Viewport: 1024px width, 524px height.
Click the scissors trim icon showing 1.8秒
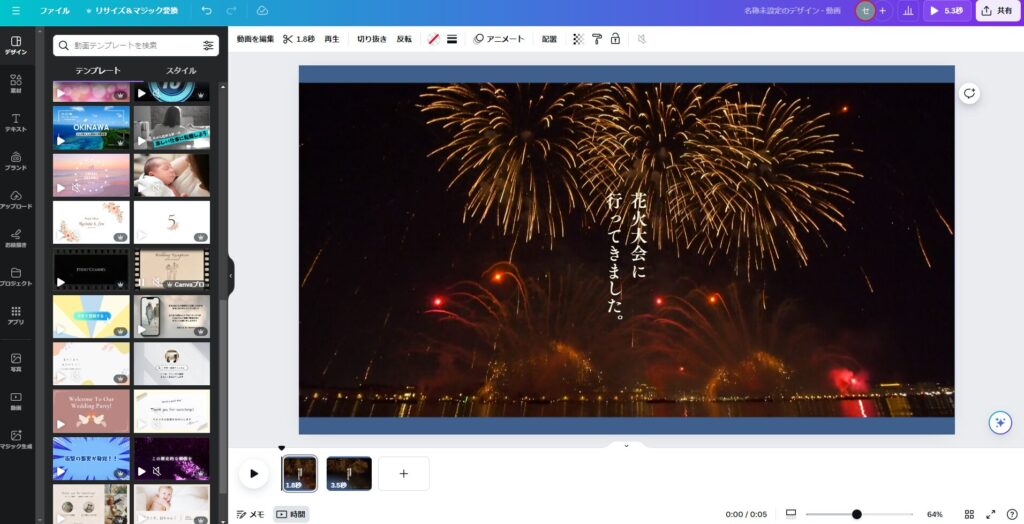coord(298,39)
